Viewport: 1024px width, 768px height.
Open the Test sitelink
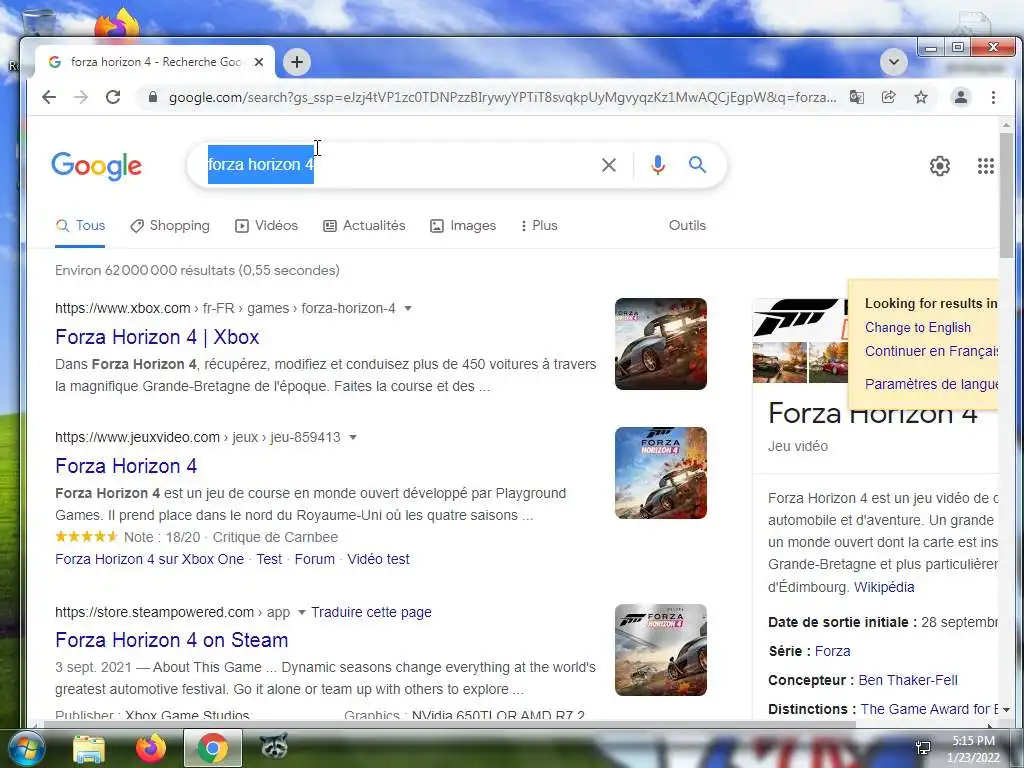269,560
